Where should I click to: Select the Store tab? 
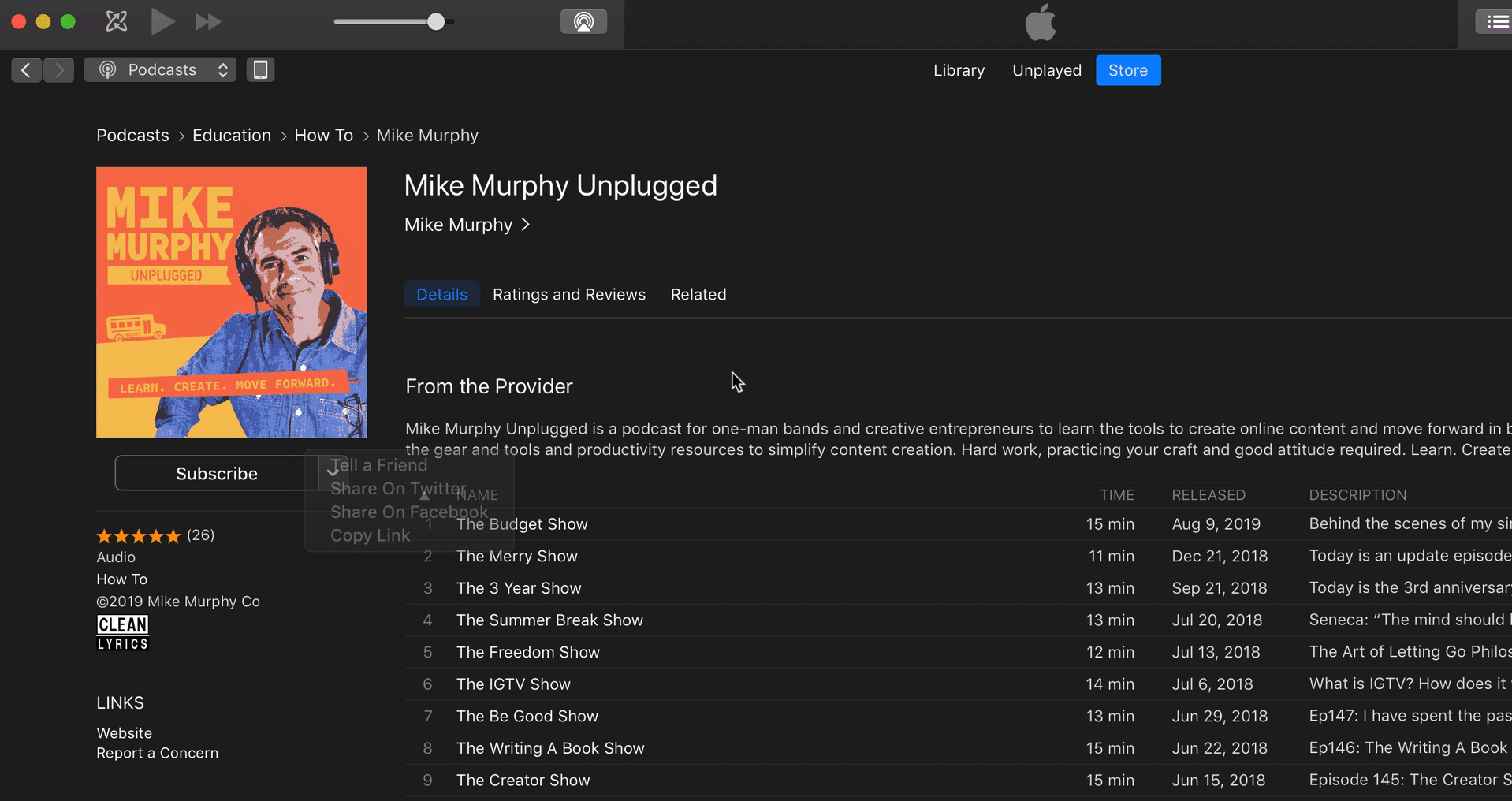[x=1127, y=70]
